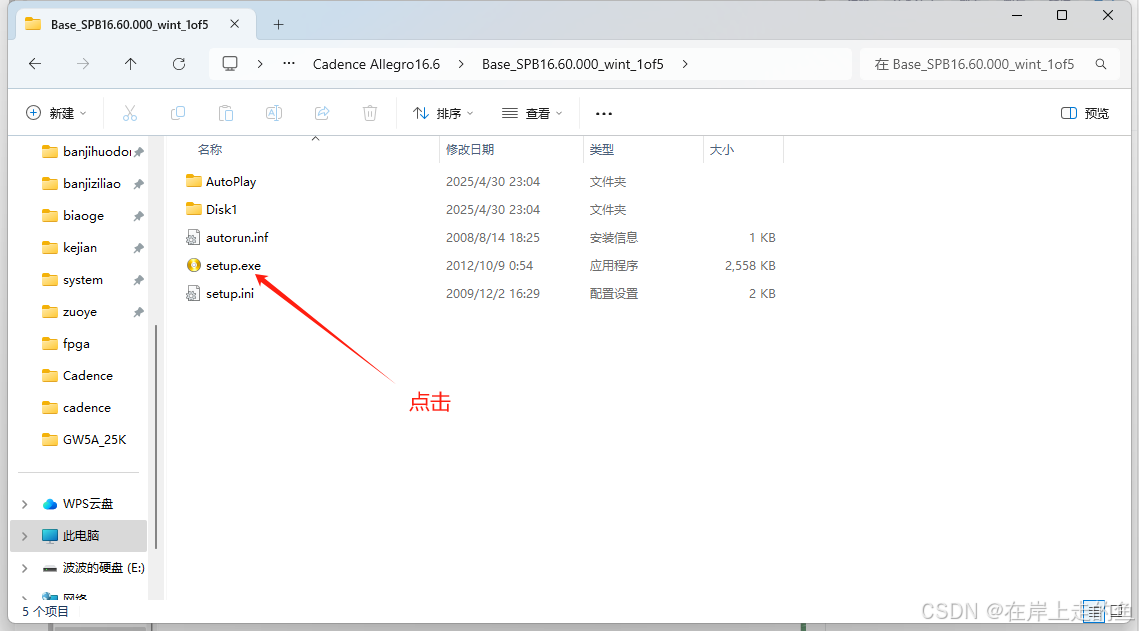
Task: Click the 安装信息 type cell
Action: [614, 237]
